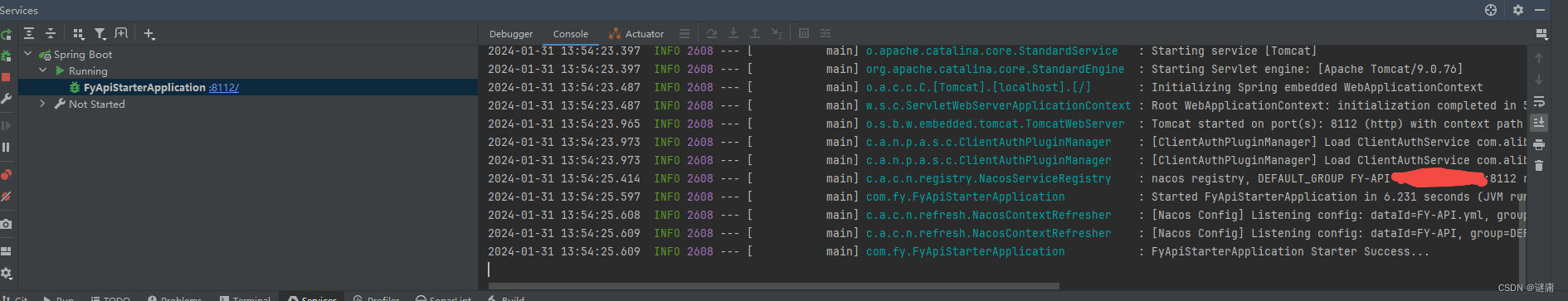Click the Down the Stack Trace arrow
Viewport: 1568px width, 301px height.
[1539, 80]
